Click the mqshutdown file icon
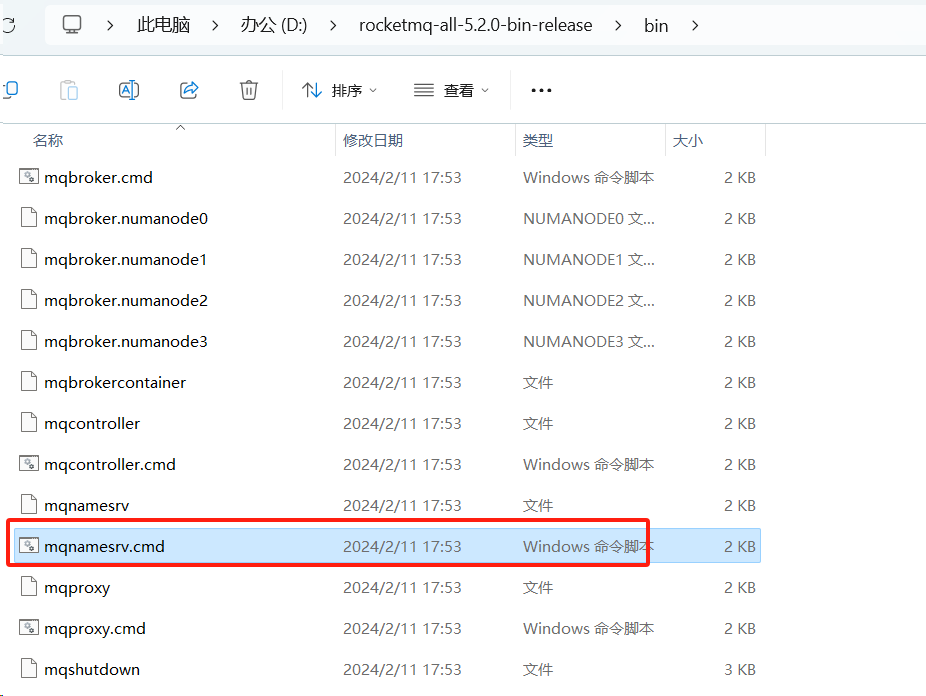This screenshot has height=696, width=926. pyautogui.click(x=29, y=669)
